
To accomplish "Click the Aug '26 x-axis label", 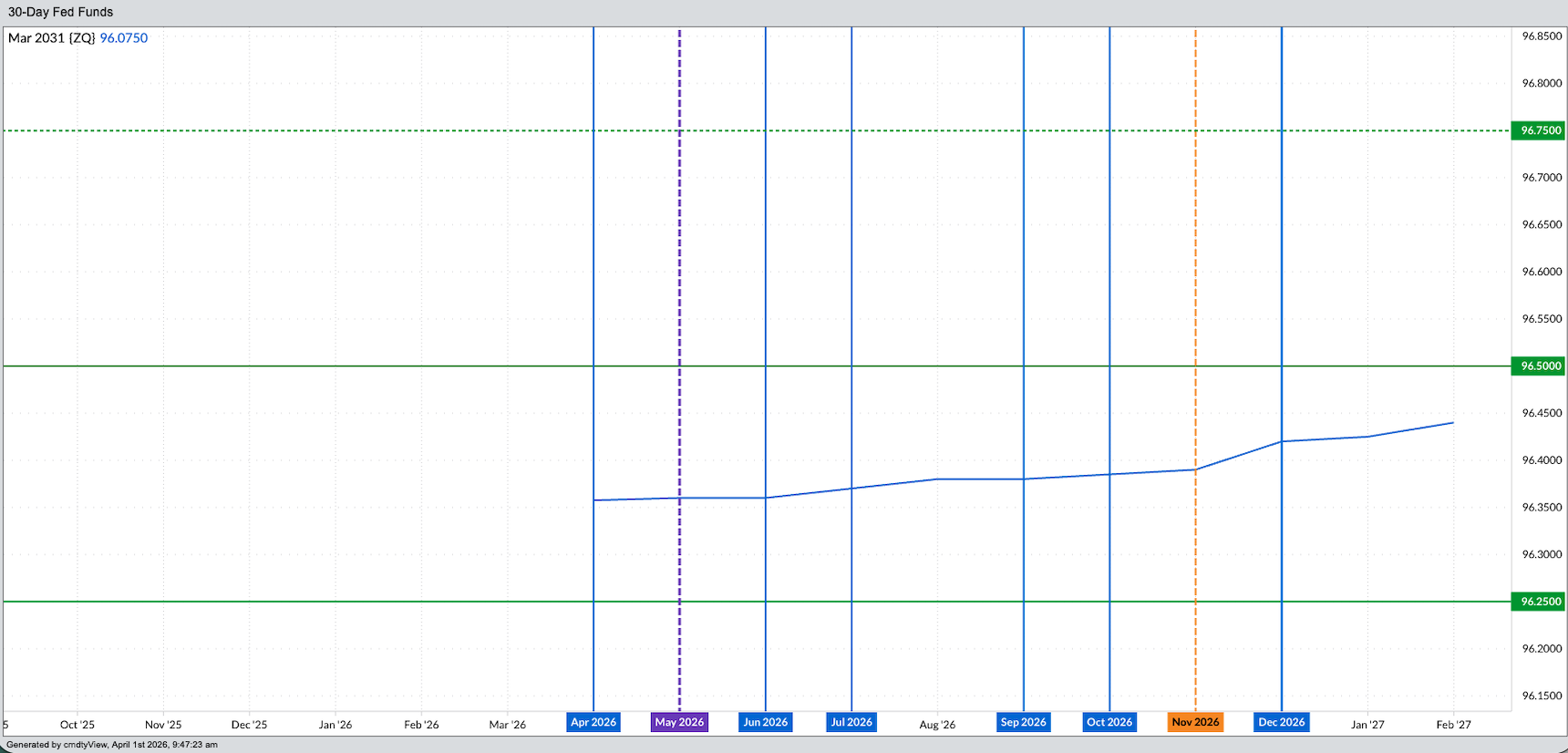I will [x=937, y=725].
